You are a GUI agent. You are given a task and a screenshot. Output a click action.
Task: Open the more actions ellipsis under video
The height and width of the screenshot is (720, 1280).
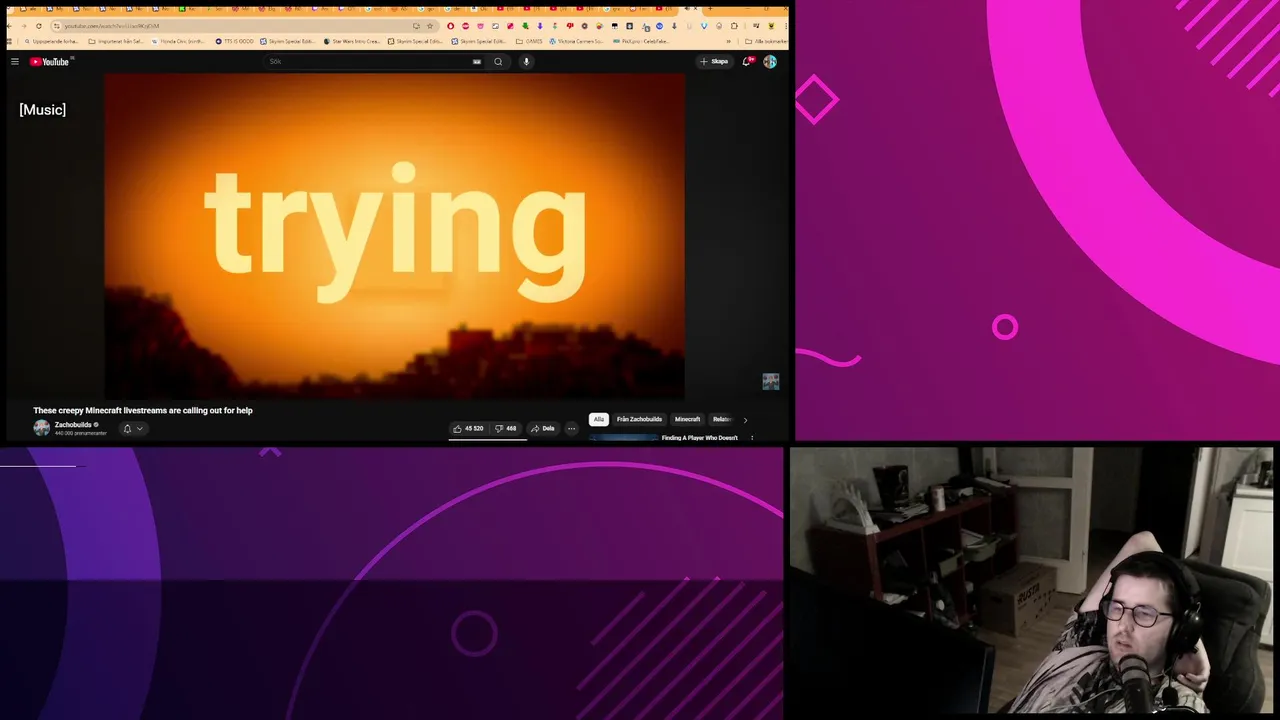[572, 428]
